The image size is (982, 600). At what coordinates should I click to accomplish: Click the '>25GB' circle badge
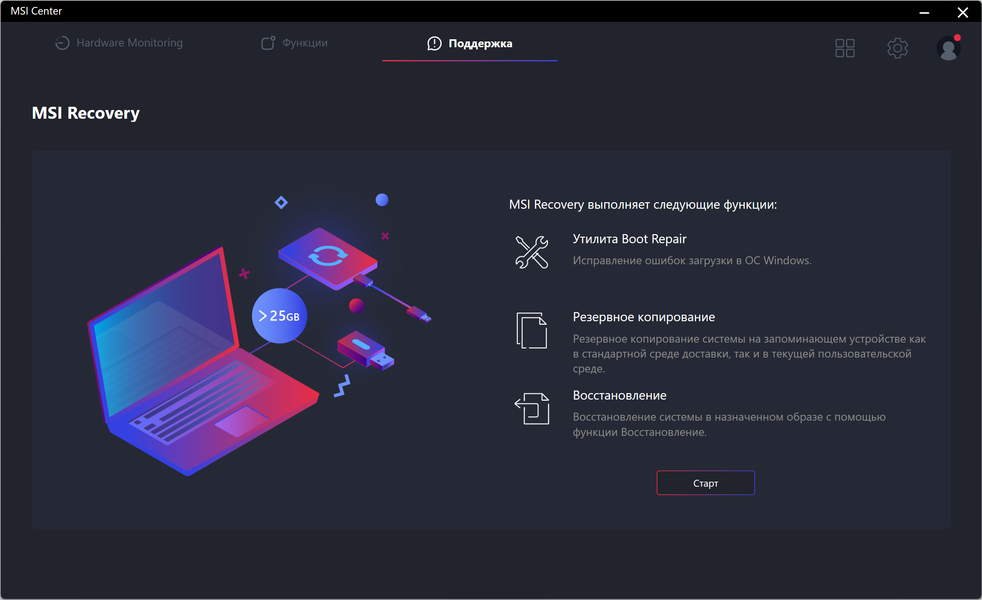[279, 316]
